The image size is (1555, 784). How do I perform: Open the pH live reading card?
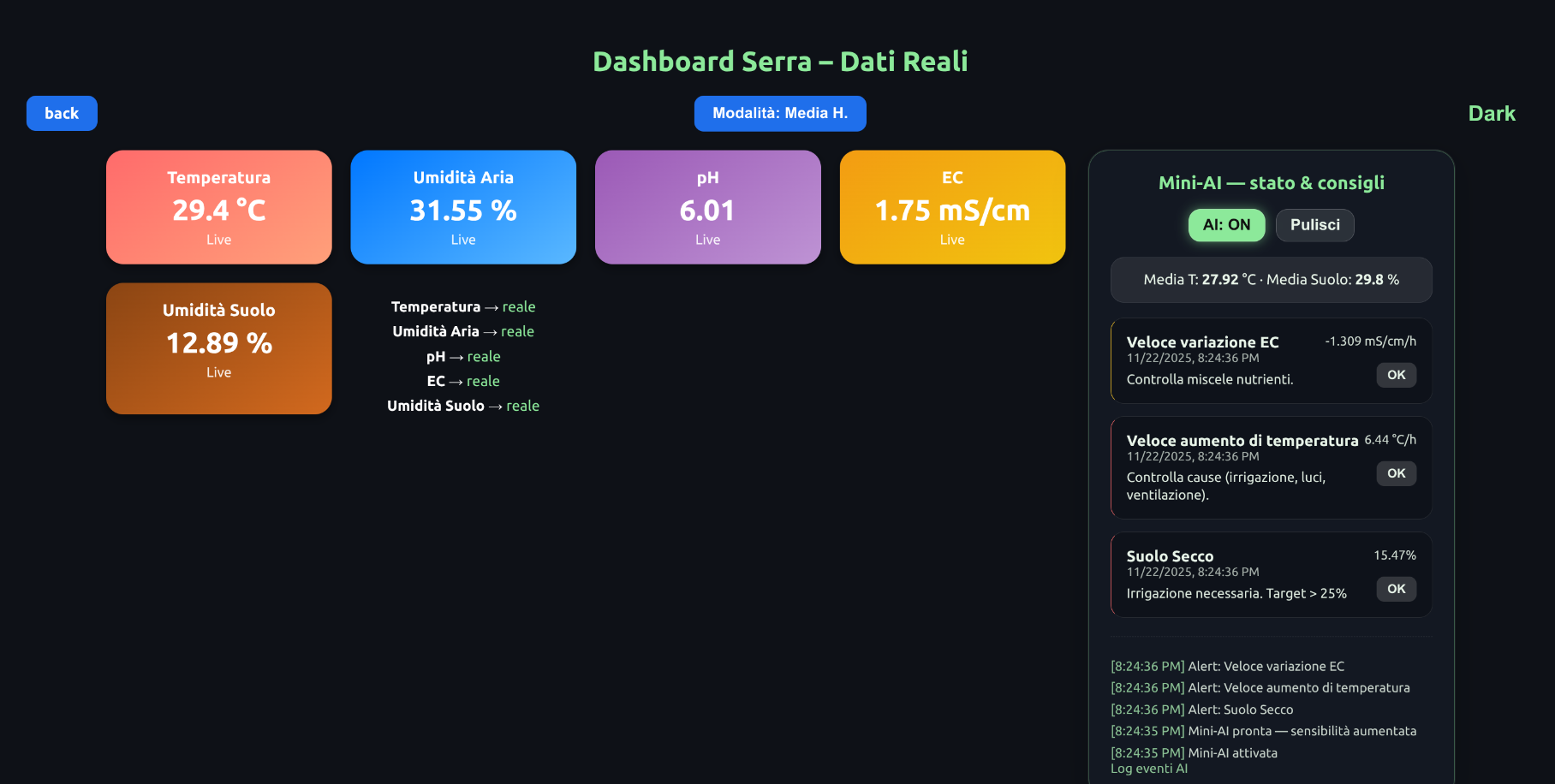click(707, 206)
